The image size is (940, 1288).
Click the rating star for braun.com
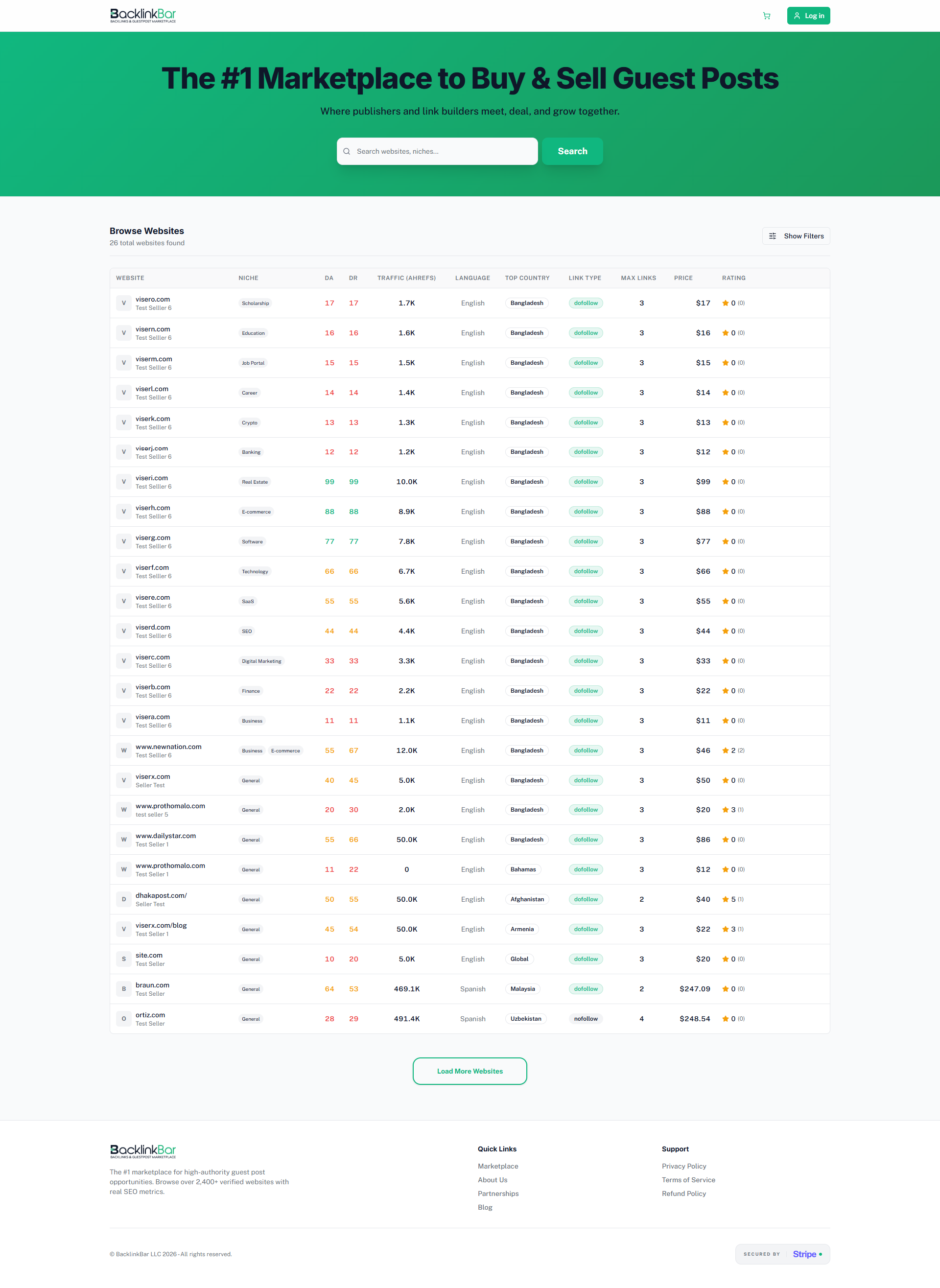point(726,989)
